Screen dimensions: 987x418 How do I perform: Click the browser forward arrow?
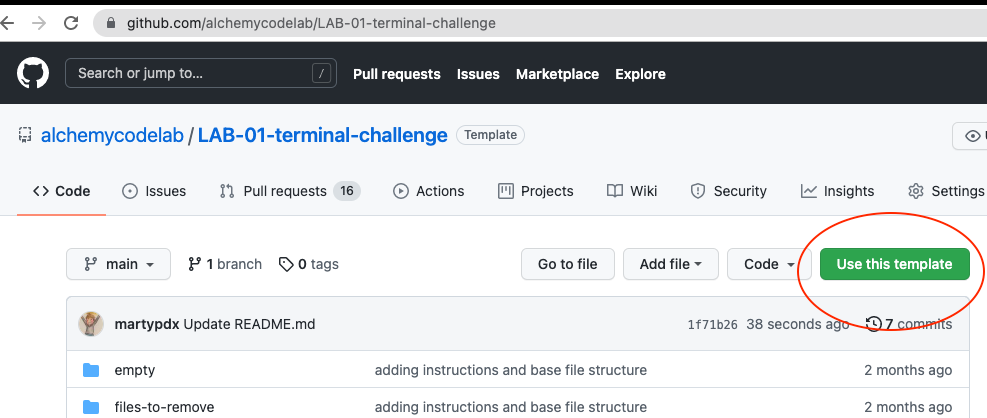point(38,22)
